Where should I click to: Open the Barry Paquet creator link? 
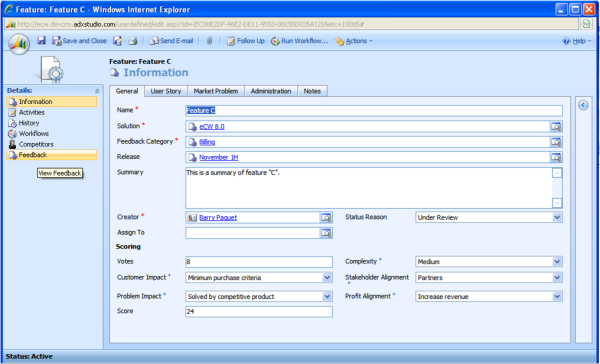(x=218, y=217)
